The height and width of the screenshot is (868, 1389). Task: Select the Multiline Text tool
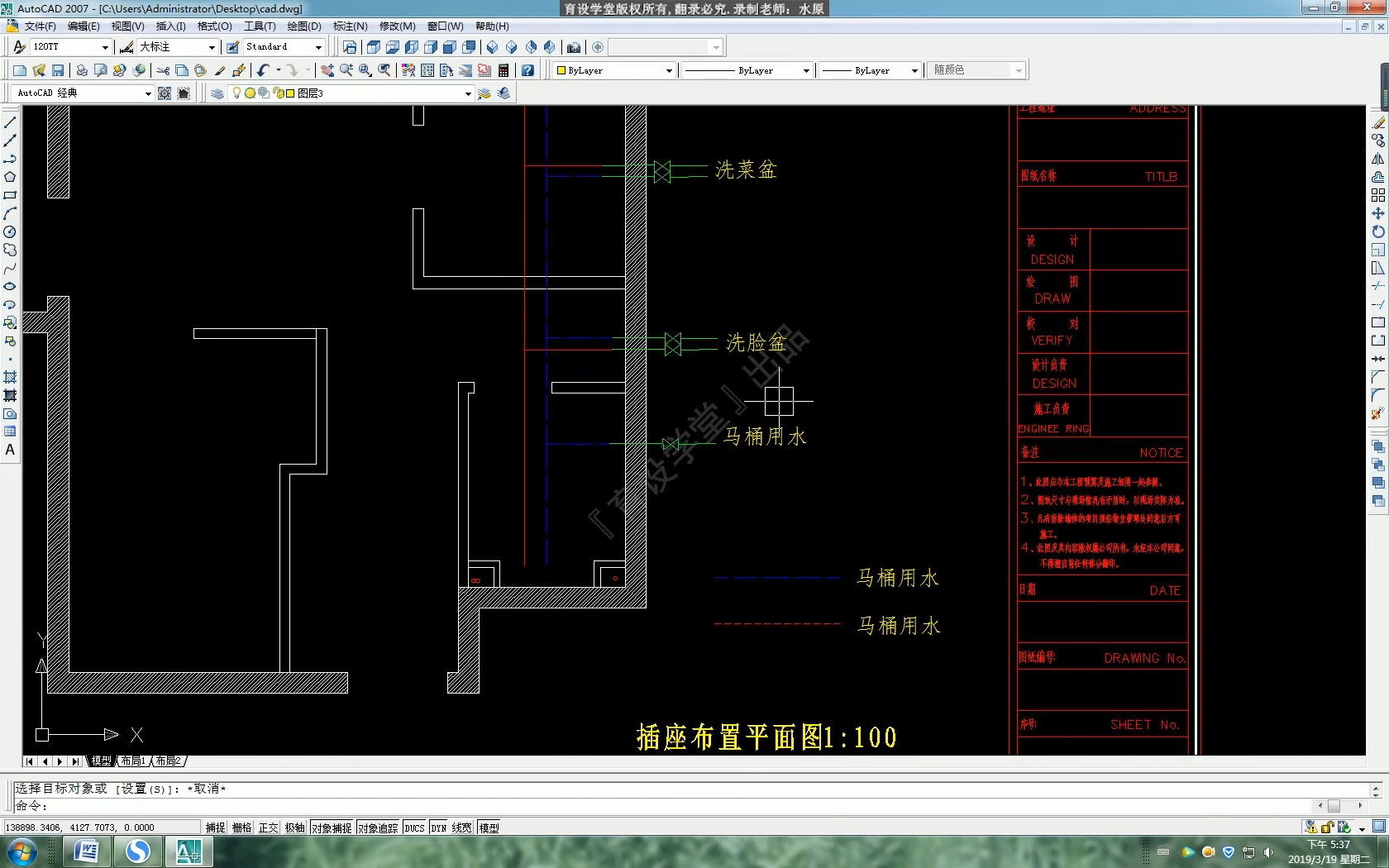(10, 450)
